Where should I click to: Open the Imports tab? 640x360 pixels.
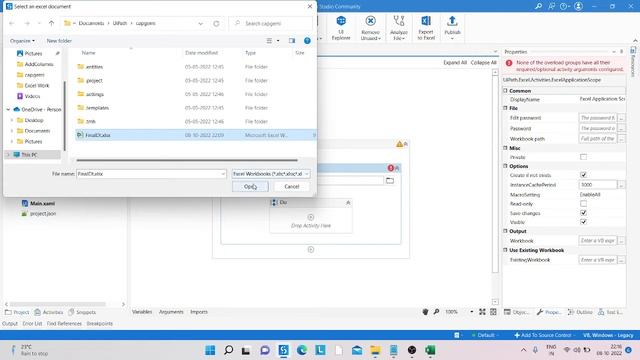(x=199, y=311)
